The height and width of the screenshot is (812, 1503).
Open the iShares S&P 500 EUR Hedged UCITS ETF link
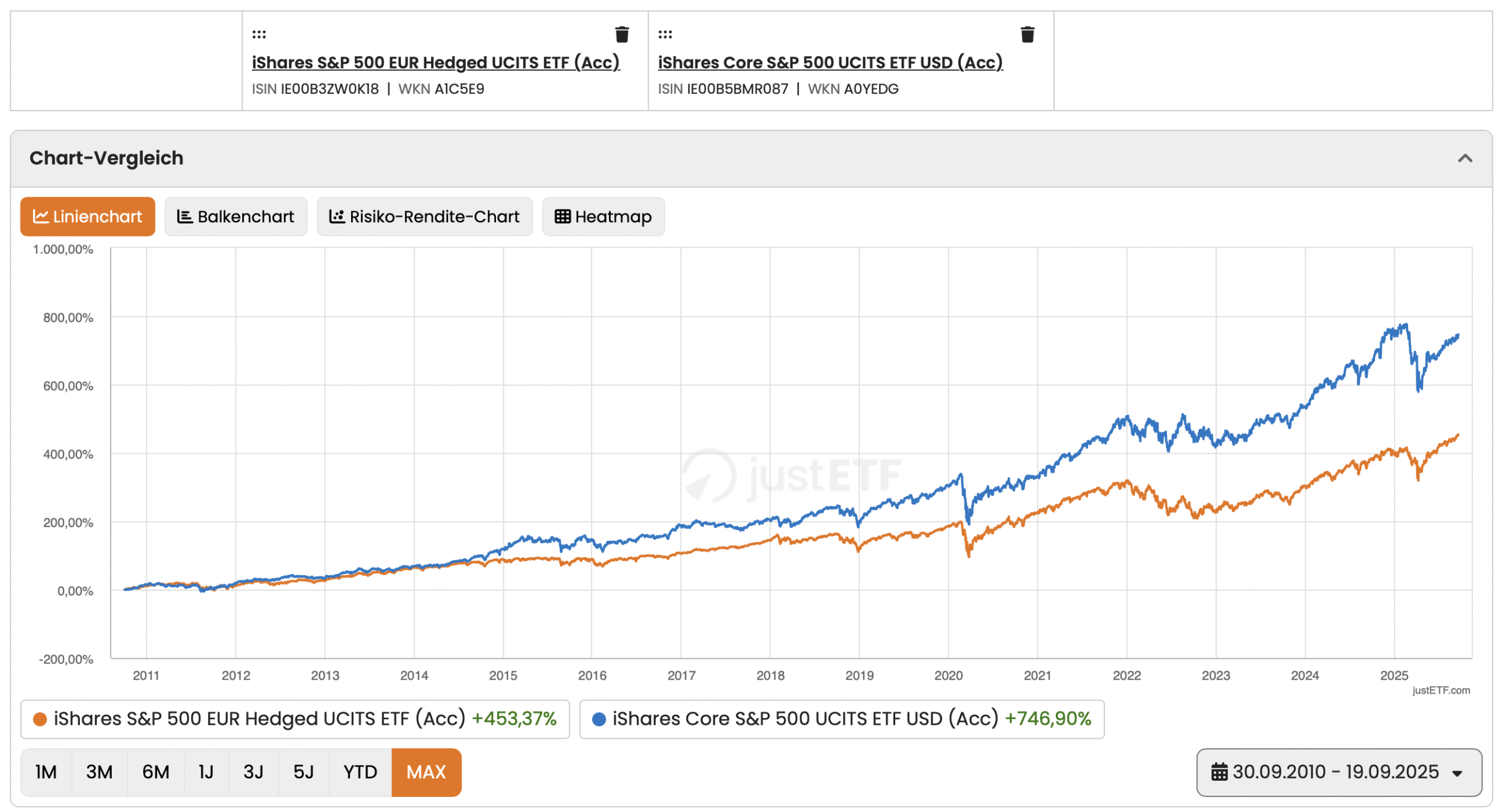click(x=435, y=63)
